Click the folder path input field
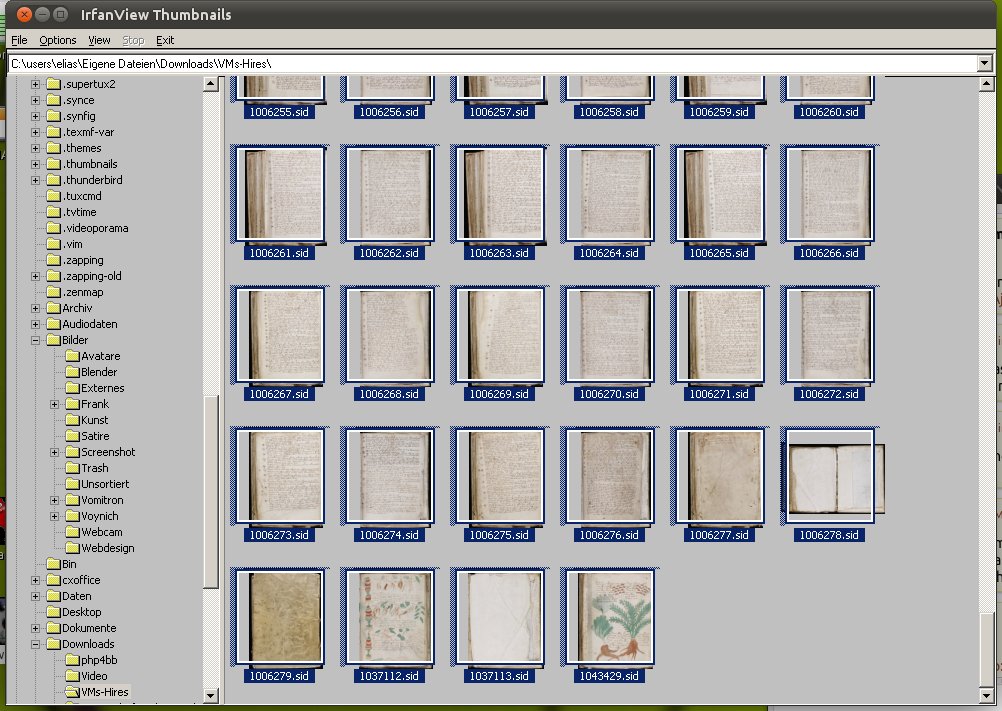Screen dimensions: 1002x711 pos(493,63)
